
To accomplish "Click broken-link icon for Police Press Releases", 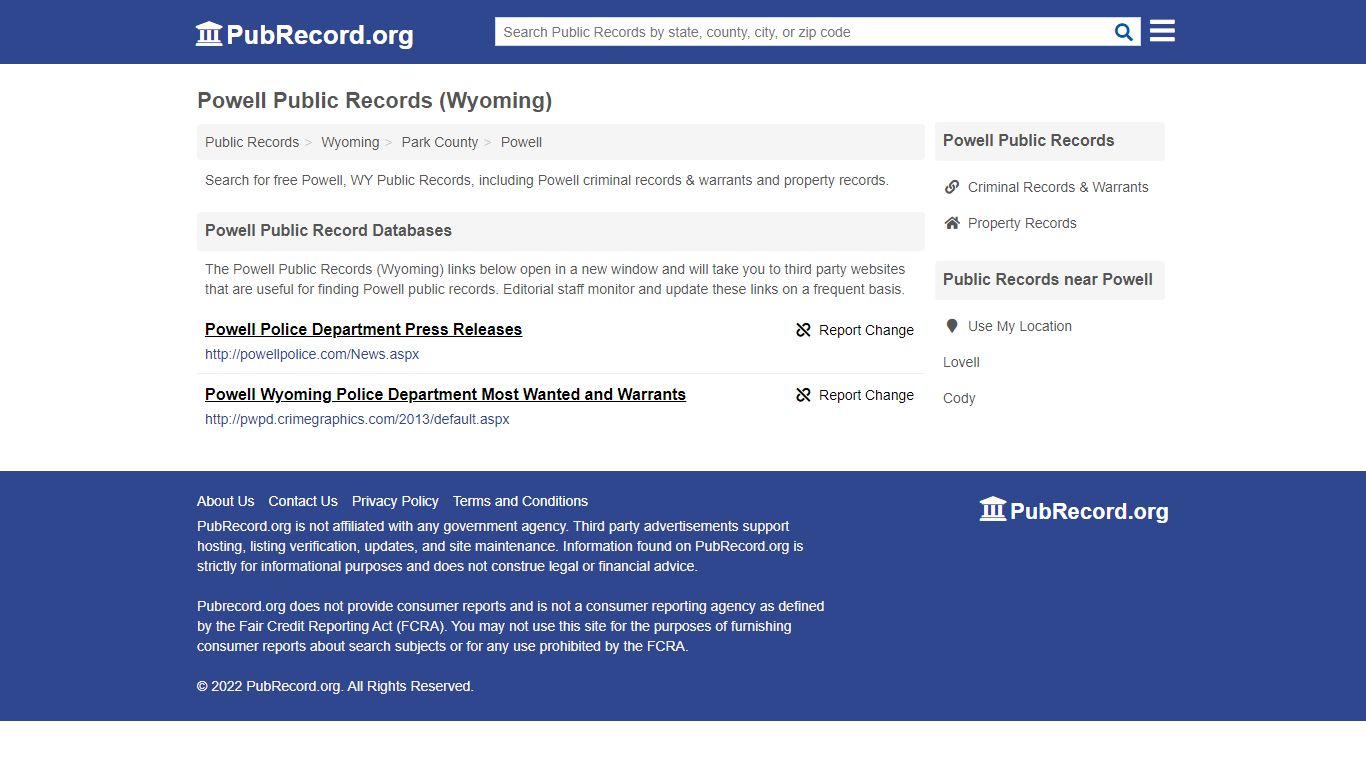I will (x=803, y=330).
